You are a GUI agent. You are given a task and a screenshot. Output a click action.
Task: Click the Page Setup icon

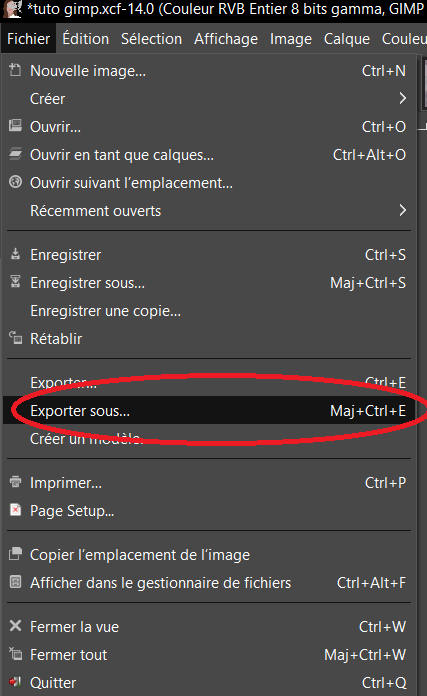(x=16, y=510)
